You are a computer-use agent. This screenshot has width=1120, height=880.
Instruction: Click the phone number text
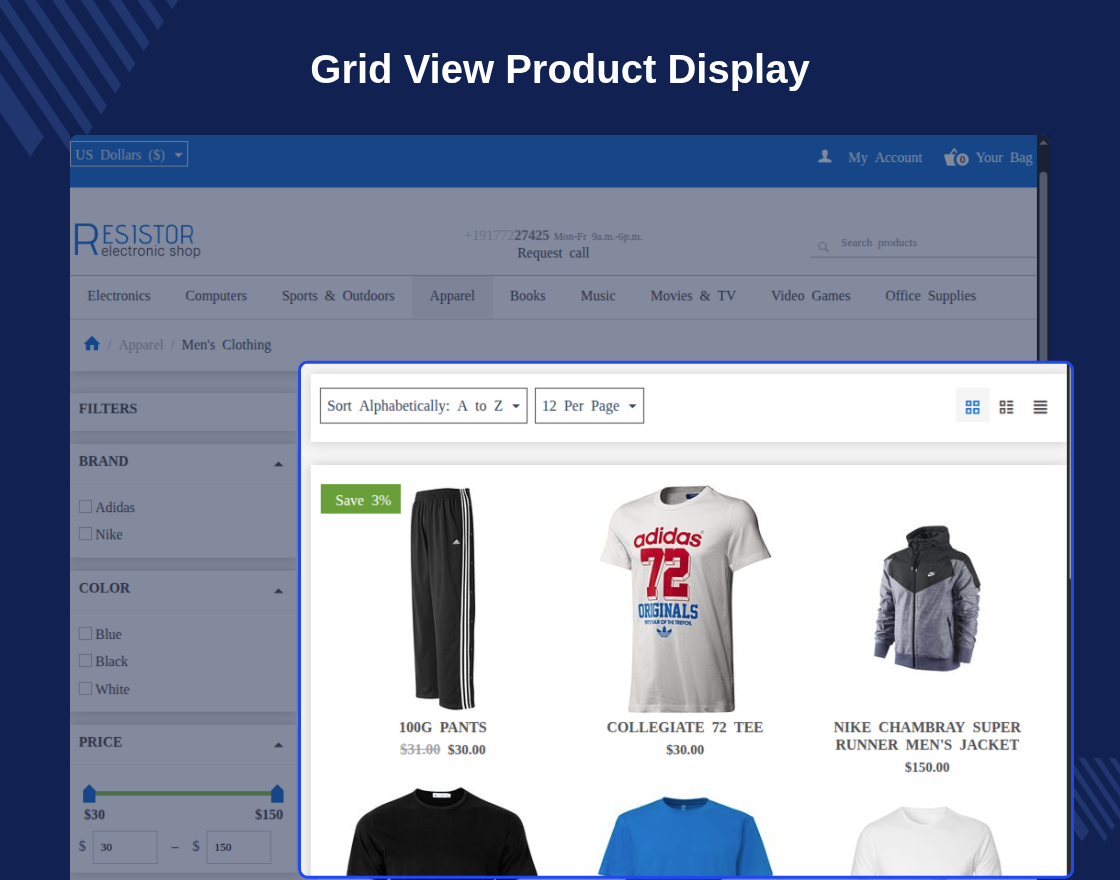(x=506, y=235)
